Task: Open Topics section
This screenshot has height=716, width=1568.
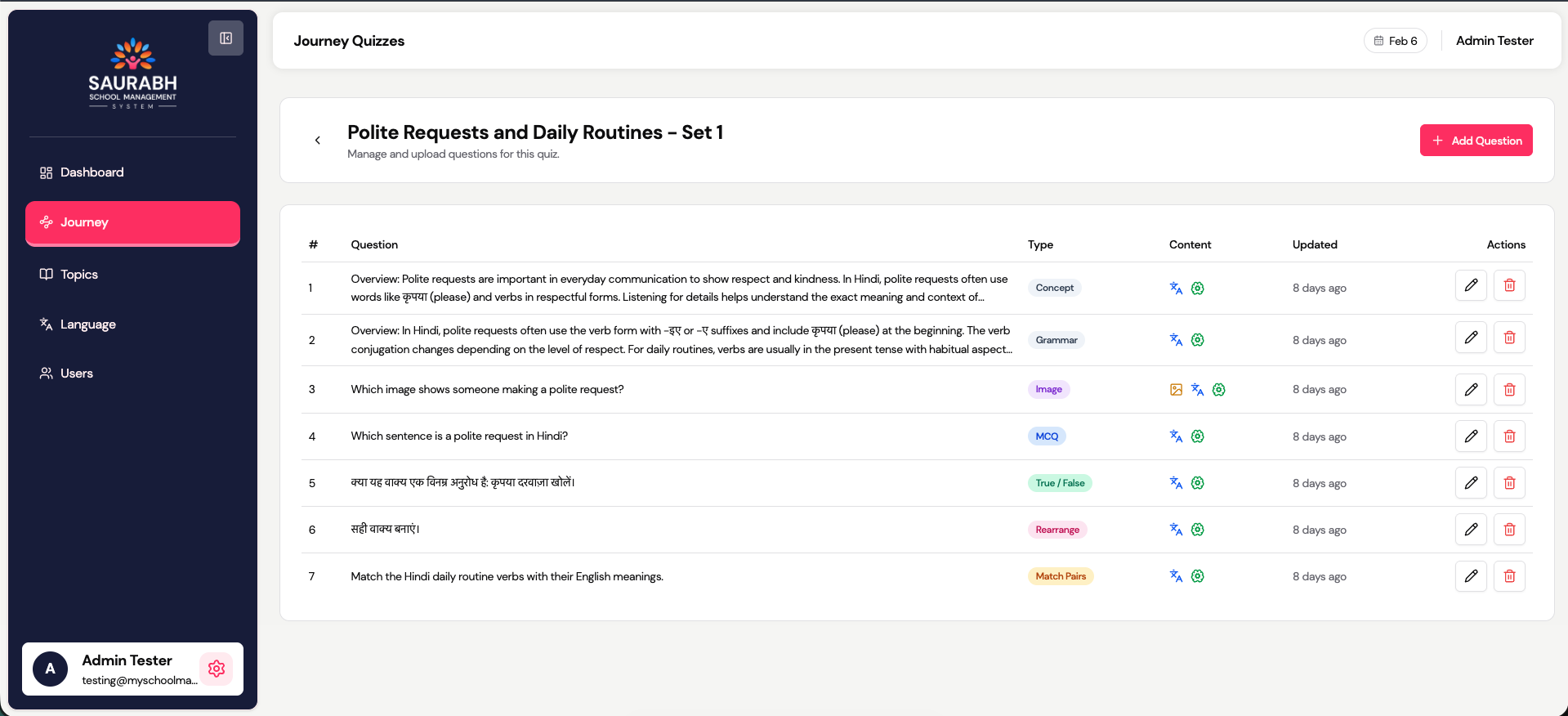Action: click(x=78, y=275)
